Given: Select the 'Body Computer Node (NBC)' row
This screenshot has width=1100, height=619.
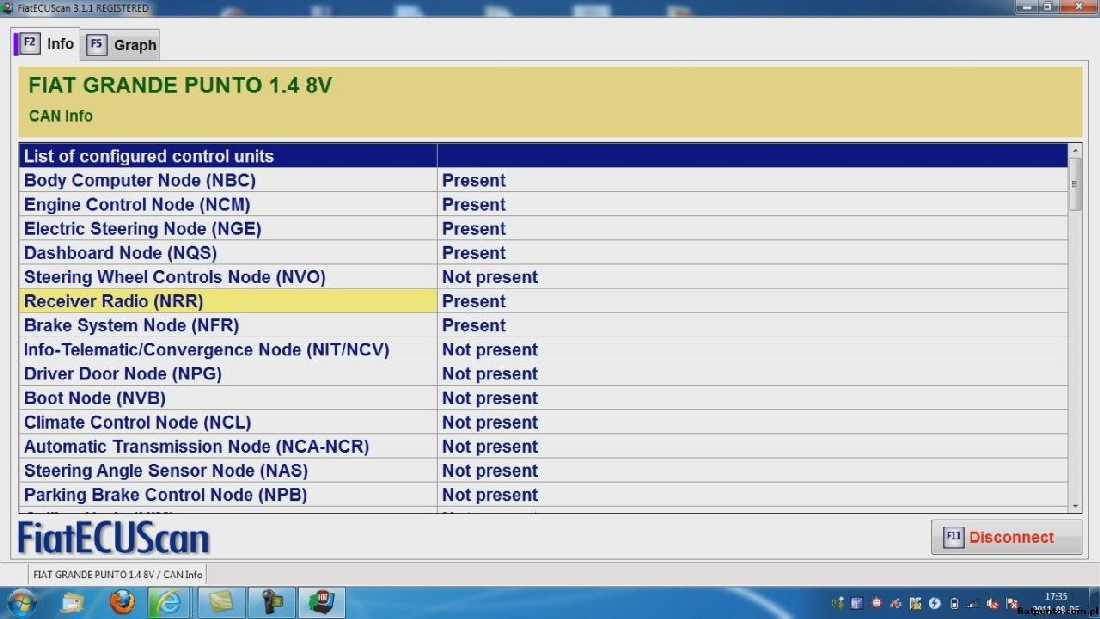Looking at the screenshot, I should point(227,180).
